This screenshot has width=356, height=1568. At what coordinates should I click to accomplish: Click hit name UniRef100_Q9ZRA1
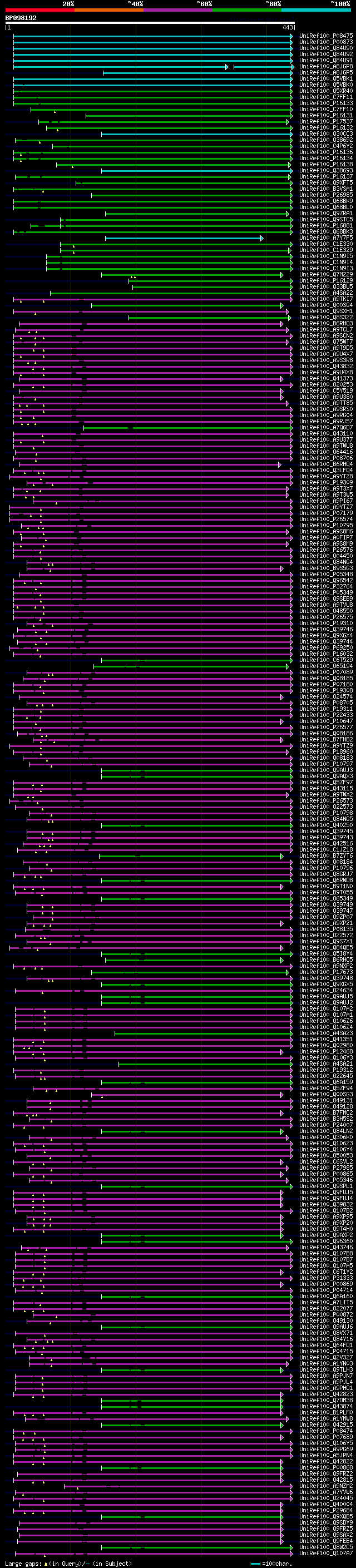(x=325, y=214)
